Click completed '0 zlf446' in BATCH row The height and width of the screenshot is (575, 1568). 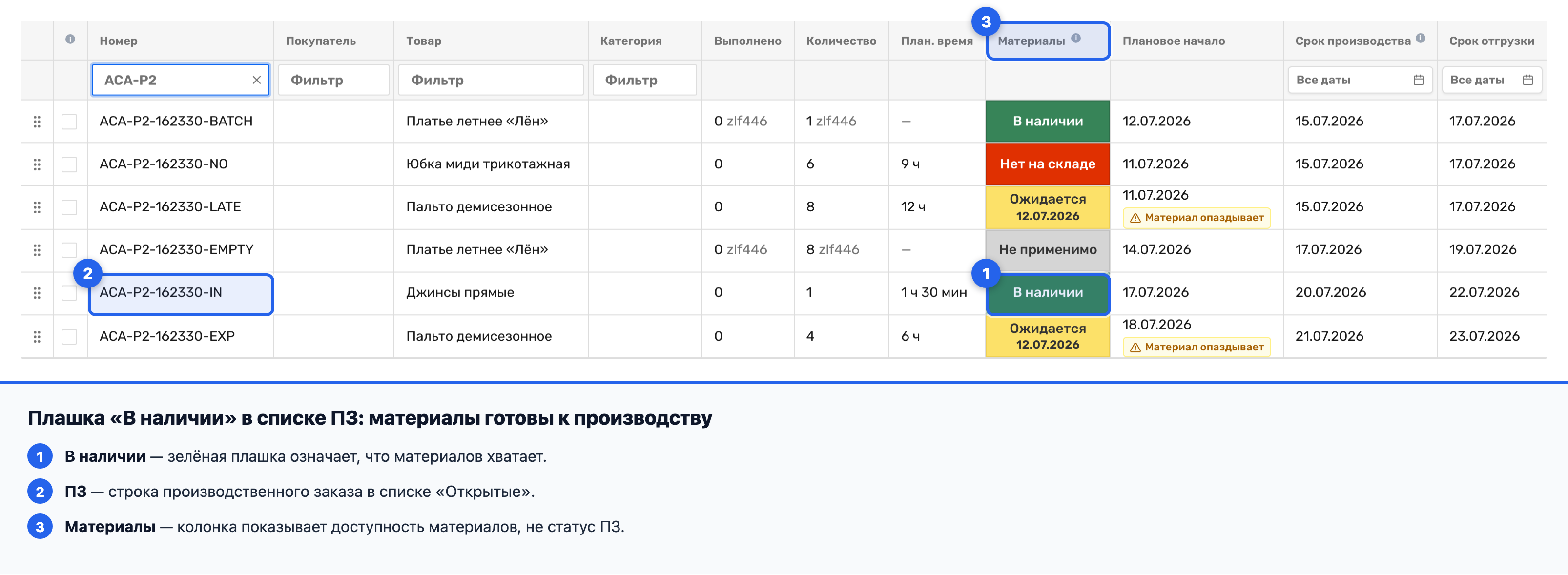[741, 121]
